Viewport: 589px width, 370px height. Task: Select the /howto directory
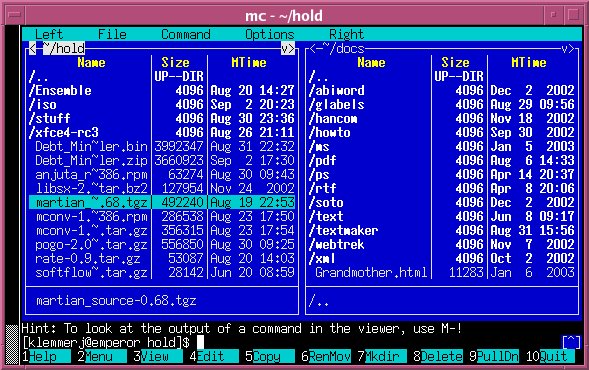[442, 132]
